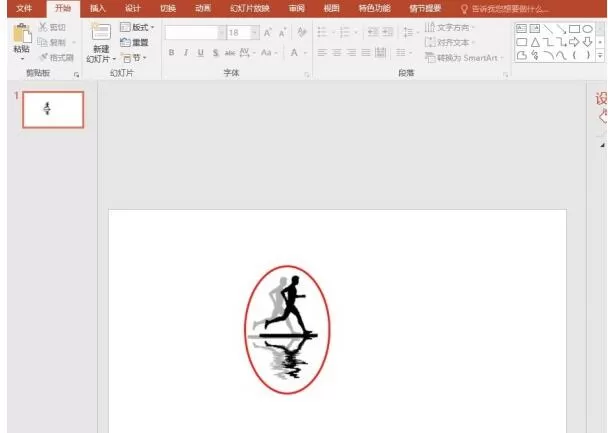Click the numbered list icon
The image size is (608, 433).
344,32
